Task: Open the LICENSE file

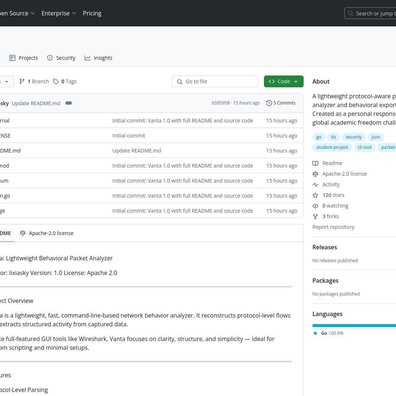Action: 5,136
